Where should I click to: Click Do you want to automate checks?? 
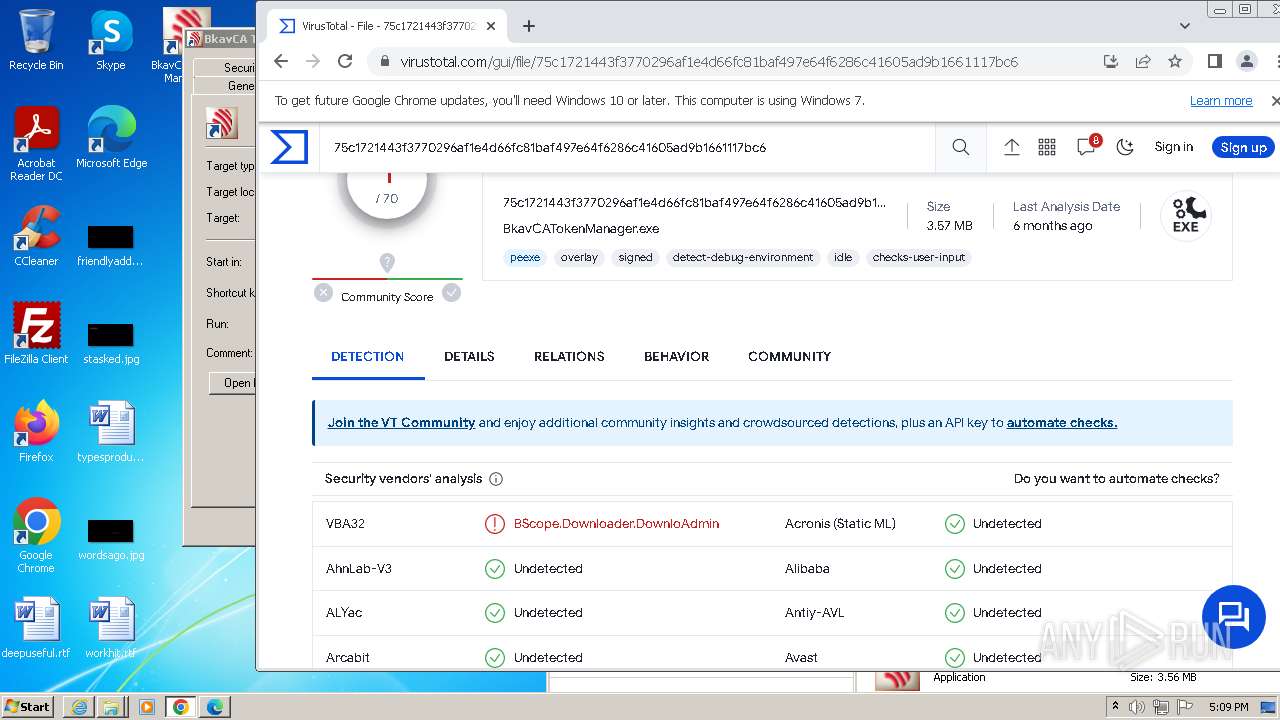[x=1117, y=479]
